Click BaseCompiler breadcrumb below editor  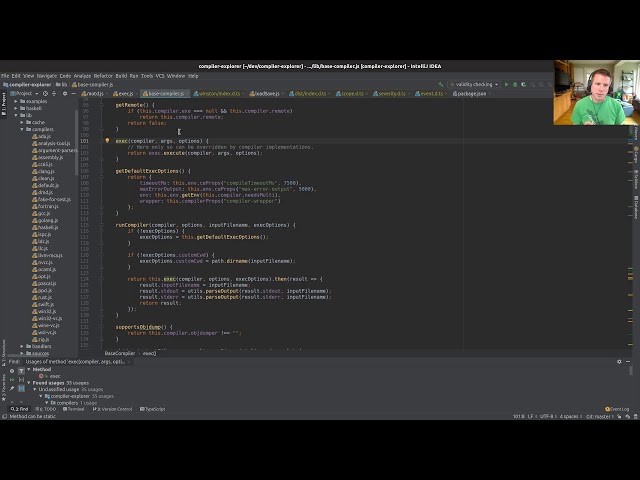120,353
